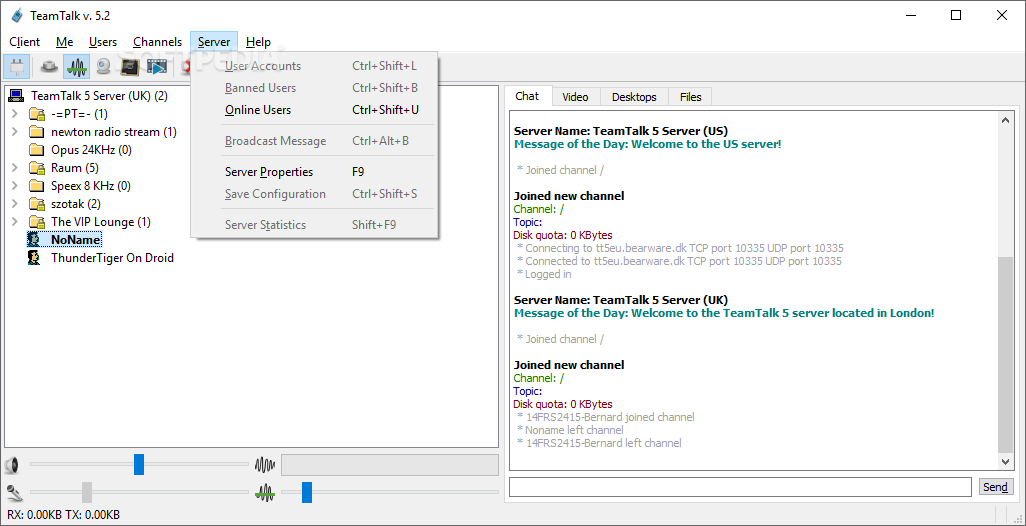Click the NoName user avatar icon
This screenshot has height=526, width=1026.
coord(34,240)
